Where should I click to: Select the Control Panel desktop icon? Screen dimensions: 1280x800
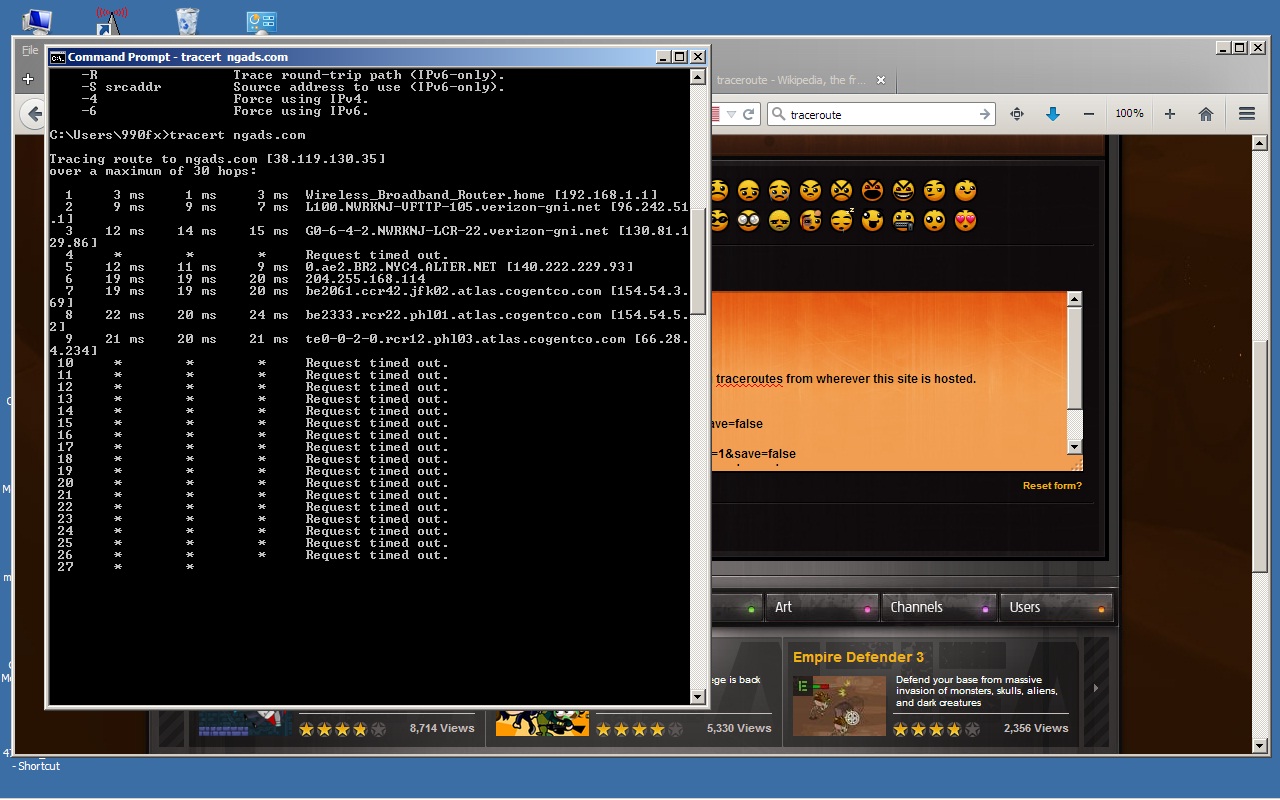click(x=262, y=21)
